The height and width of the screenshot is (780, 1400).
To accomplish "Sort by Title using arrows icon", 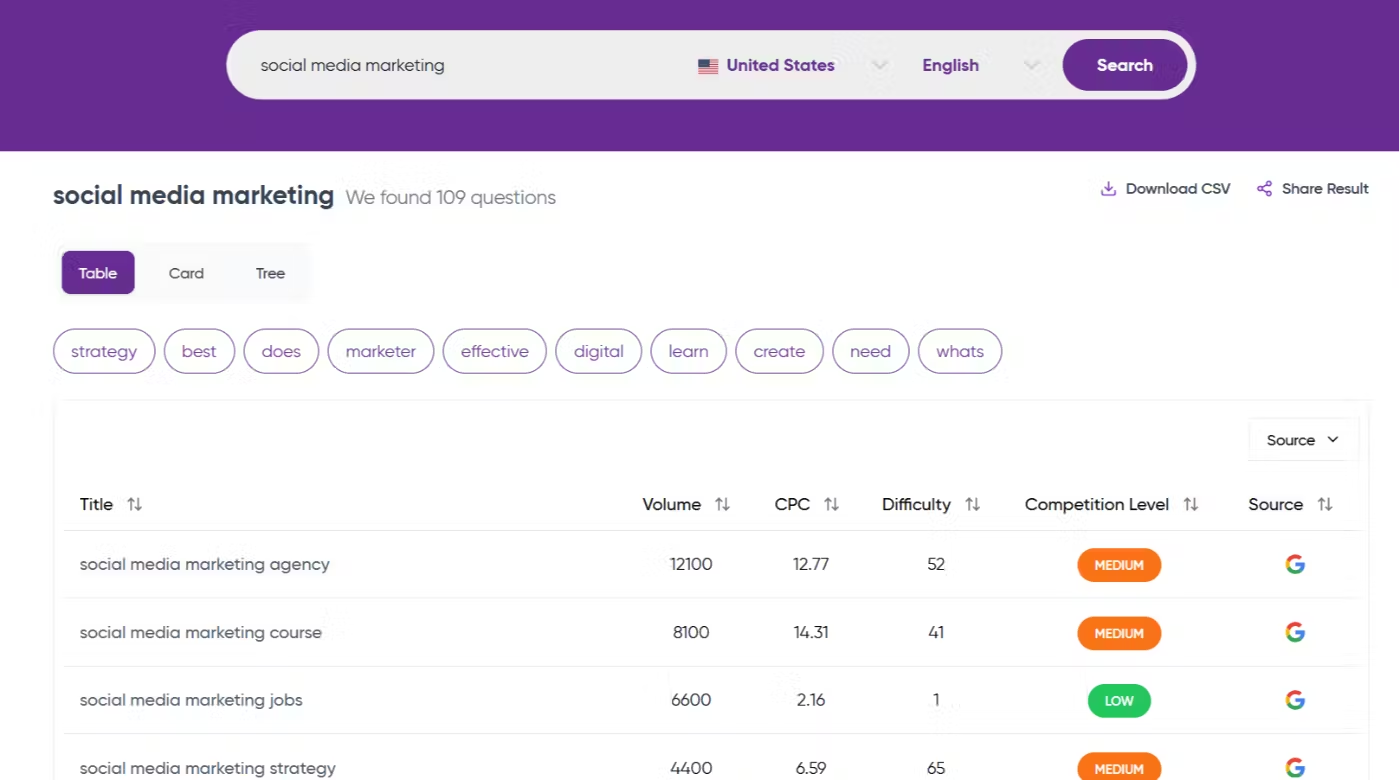I will [134, 505].
